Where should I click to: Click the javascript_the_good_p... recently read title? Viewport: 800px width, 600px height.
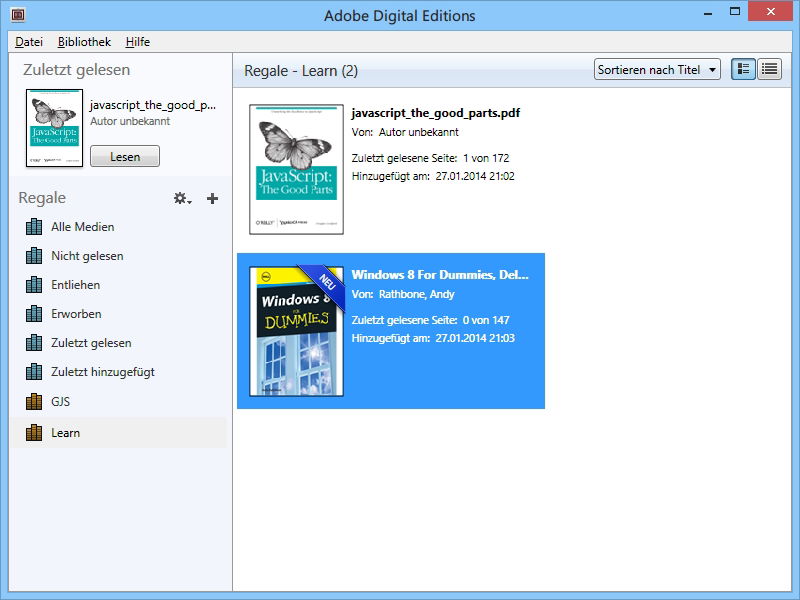[153, 105]
